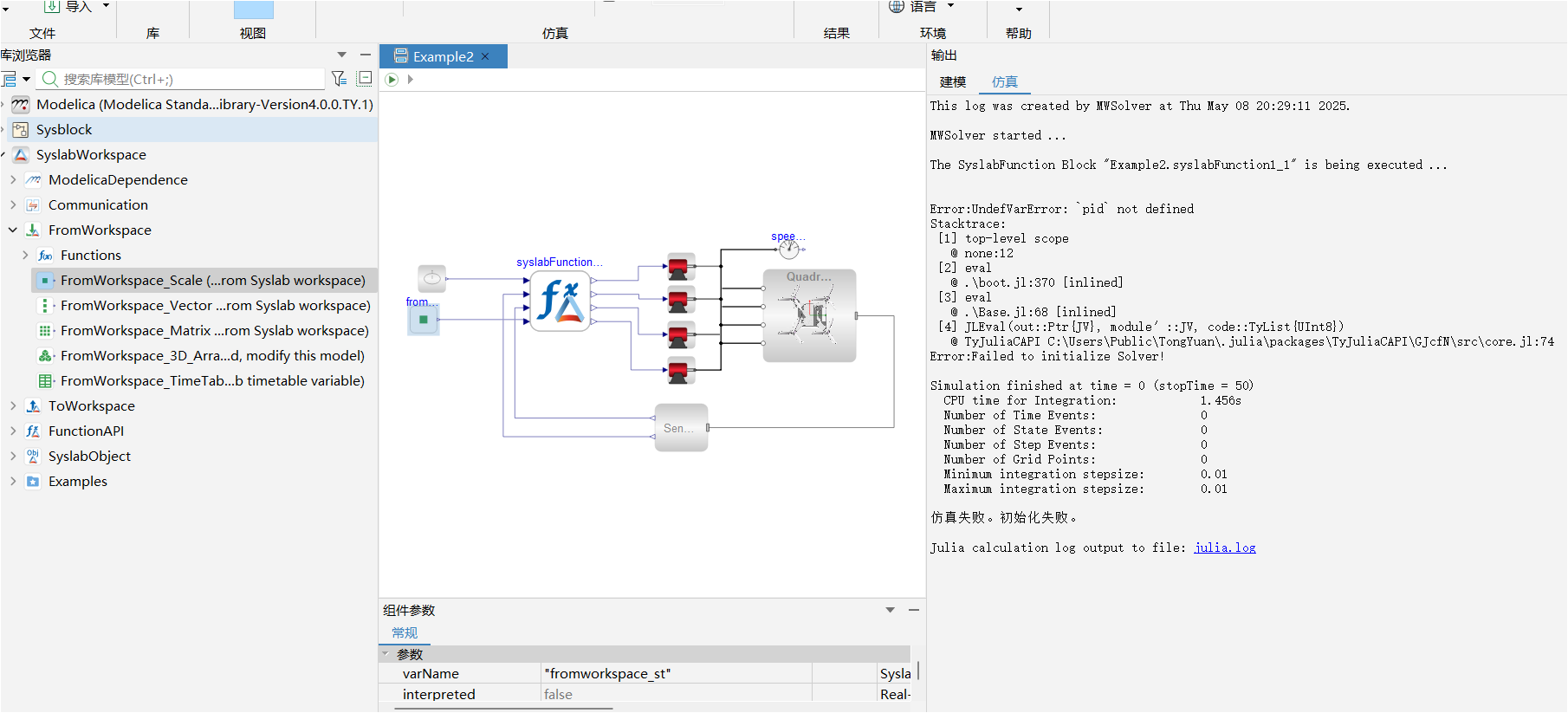
Task: Click the green fromWorkspace block
Action: click(424, 320)
